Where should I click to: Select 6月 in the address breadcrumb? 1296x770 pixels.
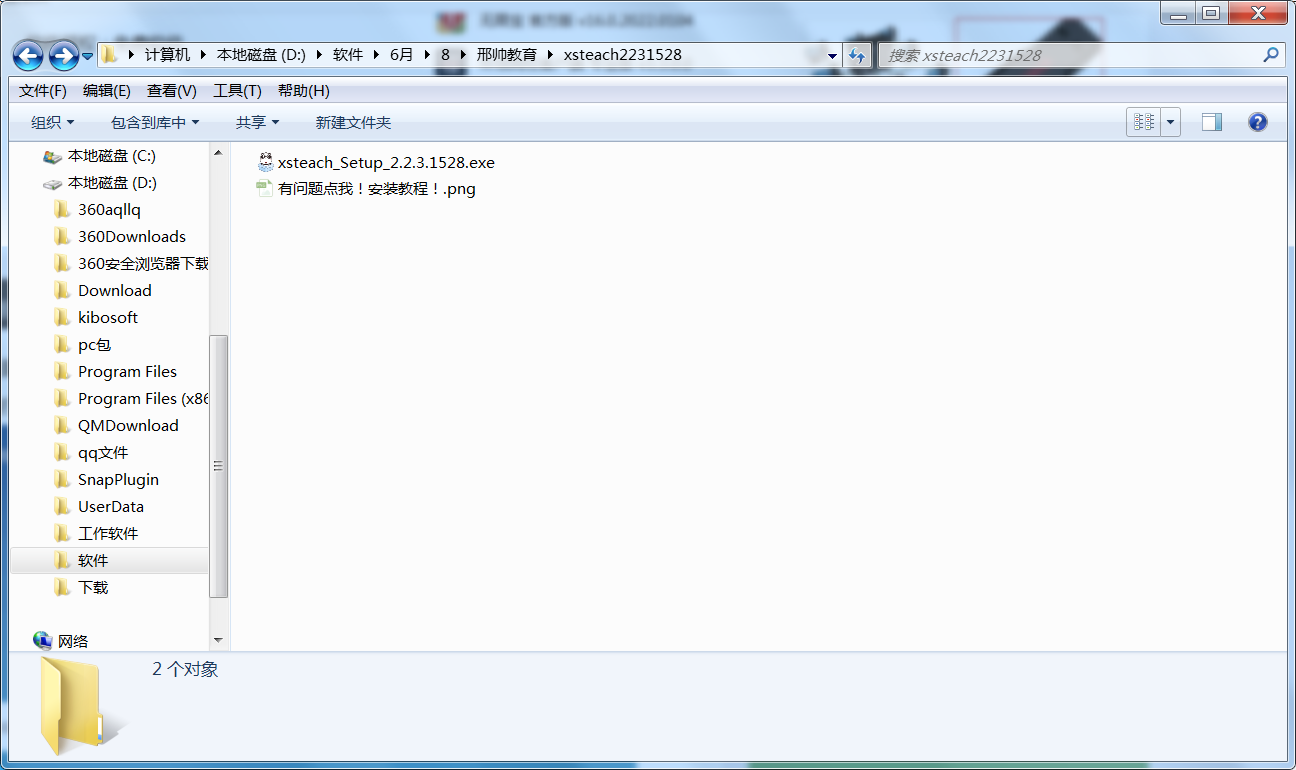(401, 55)
